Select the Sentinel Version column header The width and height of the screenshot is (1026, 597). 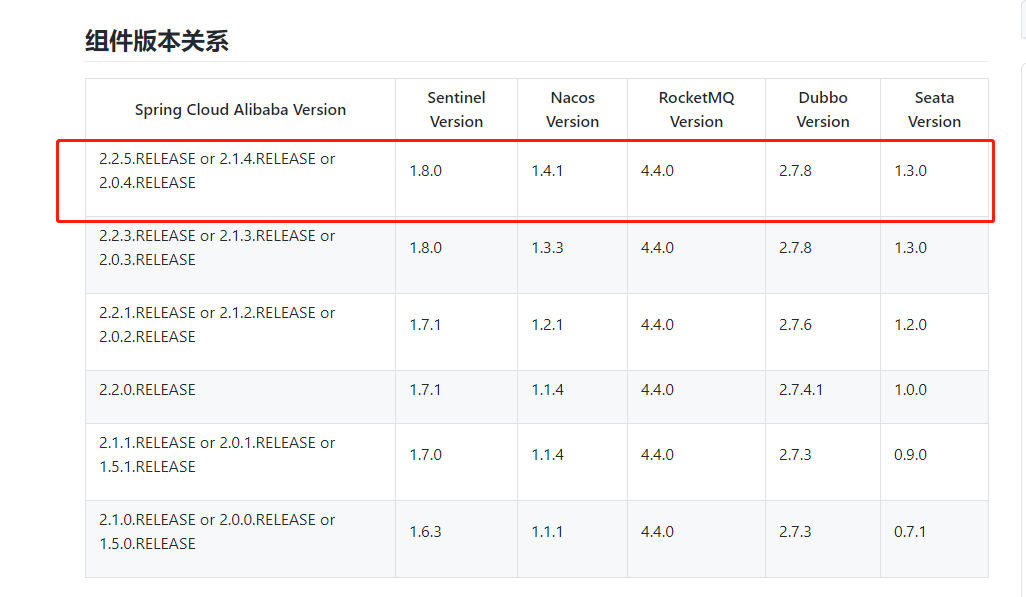tap(456, 109)
